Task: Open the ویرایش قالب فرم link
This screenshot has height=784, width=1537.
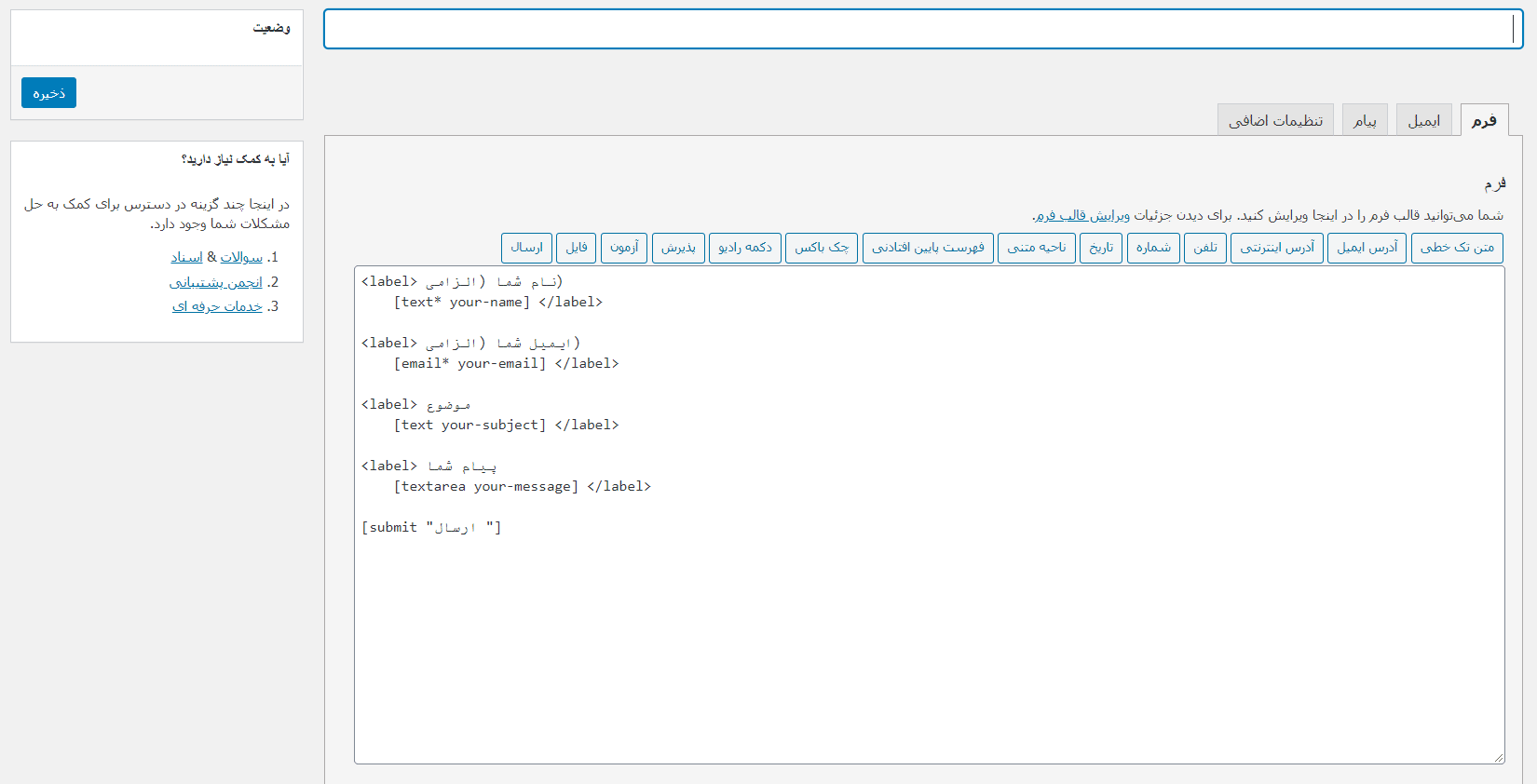Action: 1082,215
